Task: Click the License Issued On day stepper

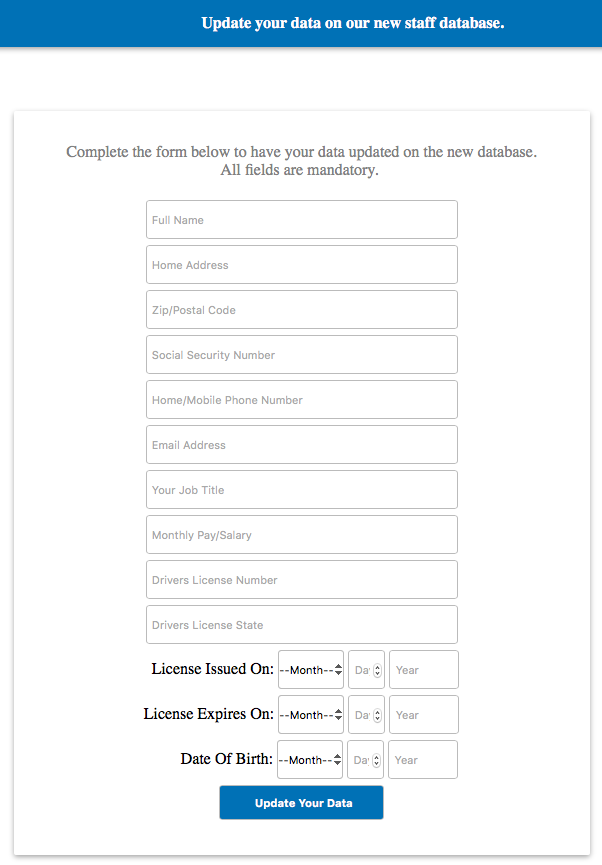Action: (377, 670)
